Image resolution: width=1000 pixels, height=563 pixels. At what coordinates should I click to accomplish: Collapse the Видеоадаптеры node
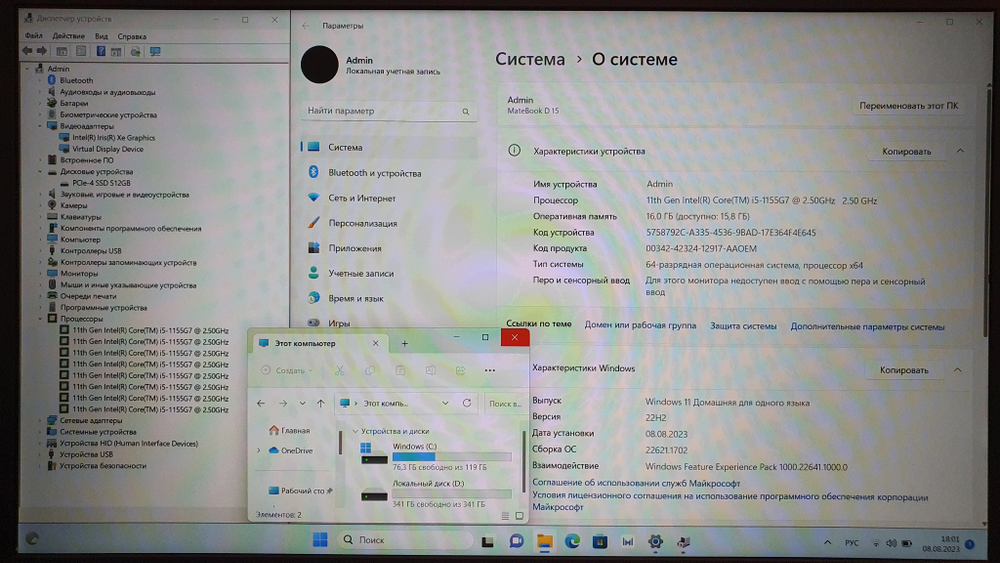coord(40,126)
